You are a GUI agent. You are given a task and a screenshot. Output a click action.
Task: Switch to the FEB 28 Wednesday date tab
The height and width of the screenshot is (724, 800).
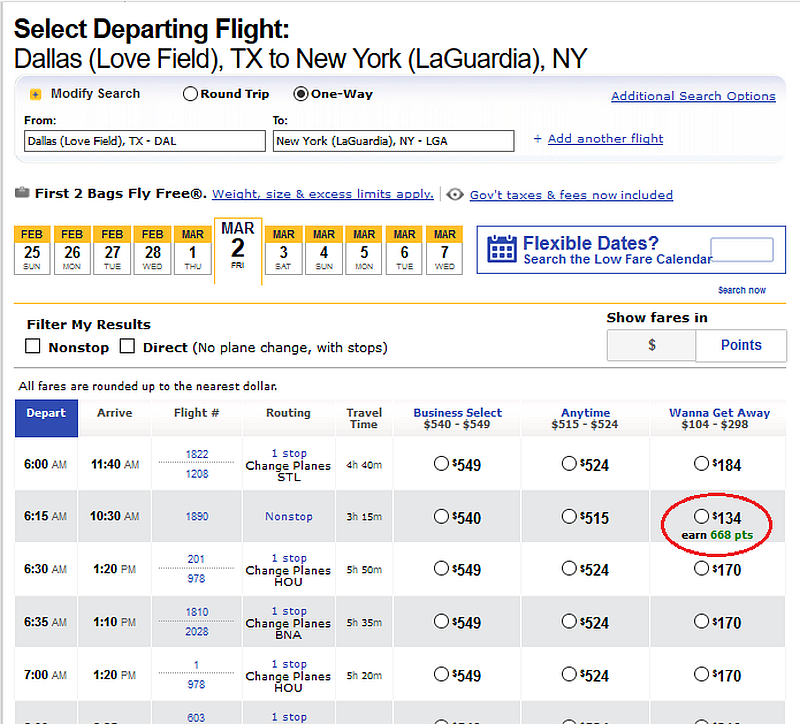tap(151, 249)
